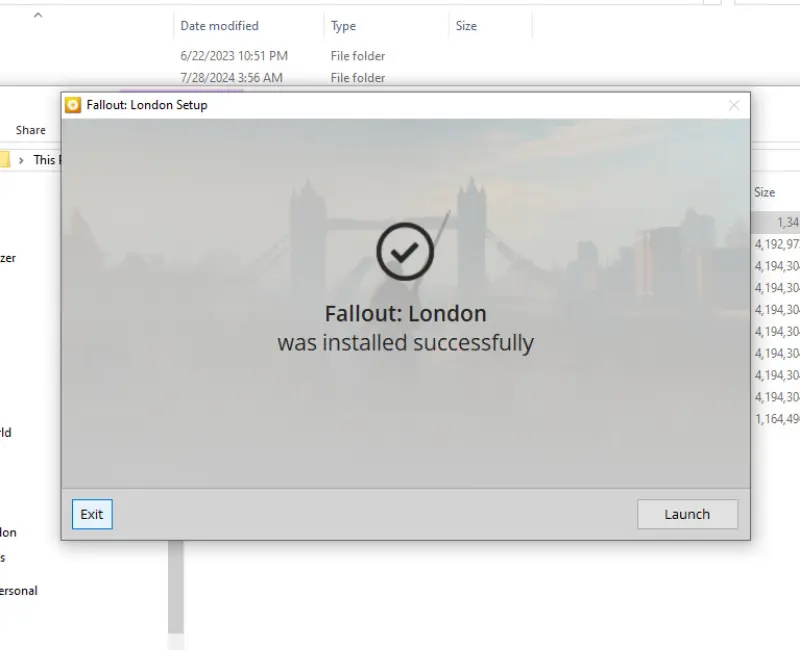Image resolution: width=800 pixels, height=650 pixels.
Task: Select the file row sized 4,192,97
Action: coord(776,244)
